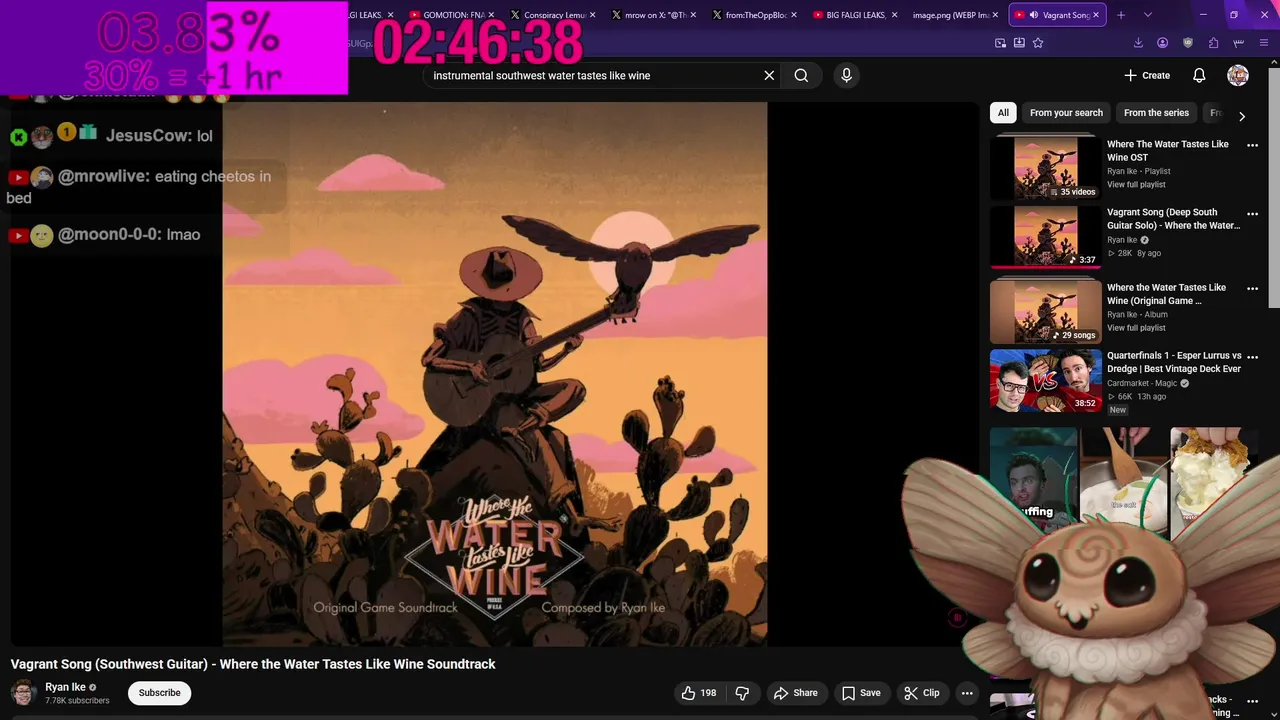Image resolution: width=1280 pixels, height=720 pixels.
Task: Click the video player artwork
Action: [x=495, y=374]
